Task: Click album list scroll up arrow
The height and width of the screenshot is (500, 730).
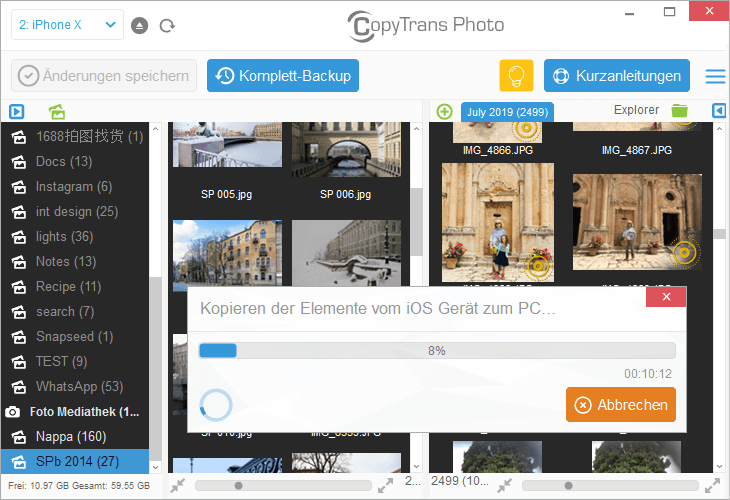Action: (x=155, y=128)
